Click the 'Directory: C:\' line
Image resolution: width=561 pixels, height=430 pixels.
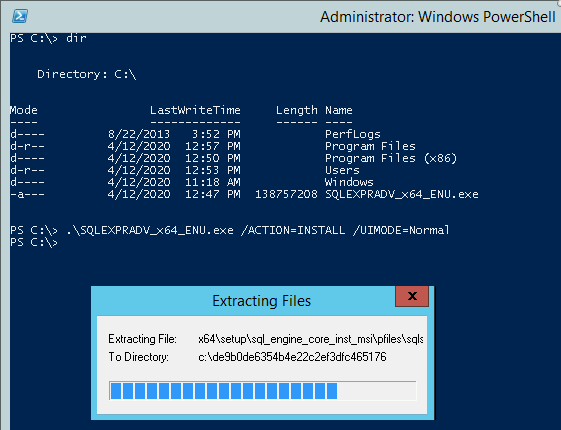click(x=87, y=74)
